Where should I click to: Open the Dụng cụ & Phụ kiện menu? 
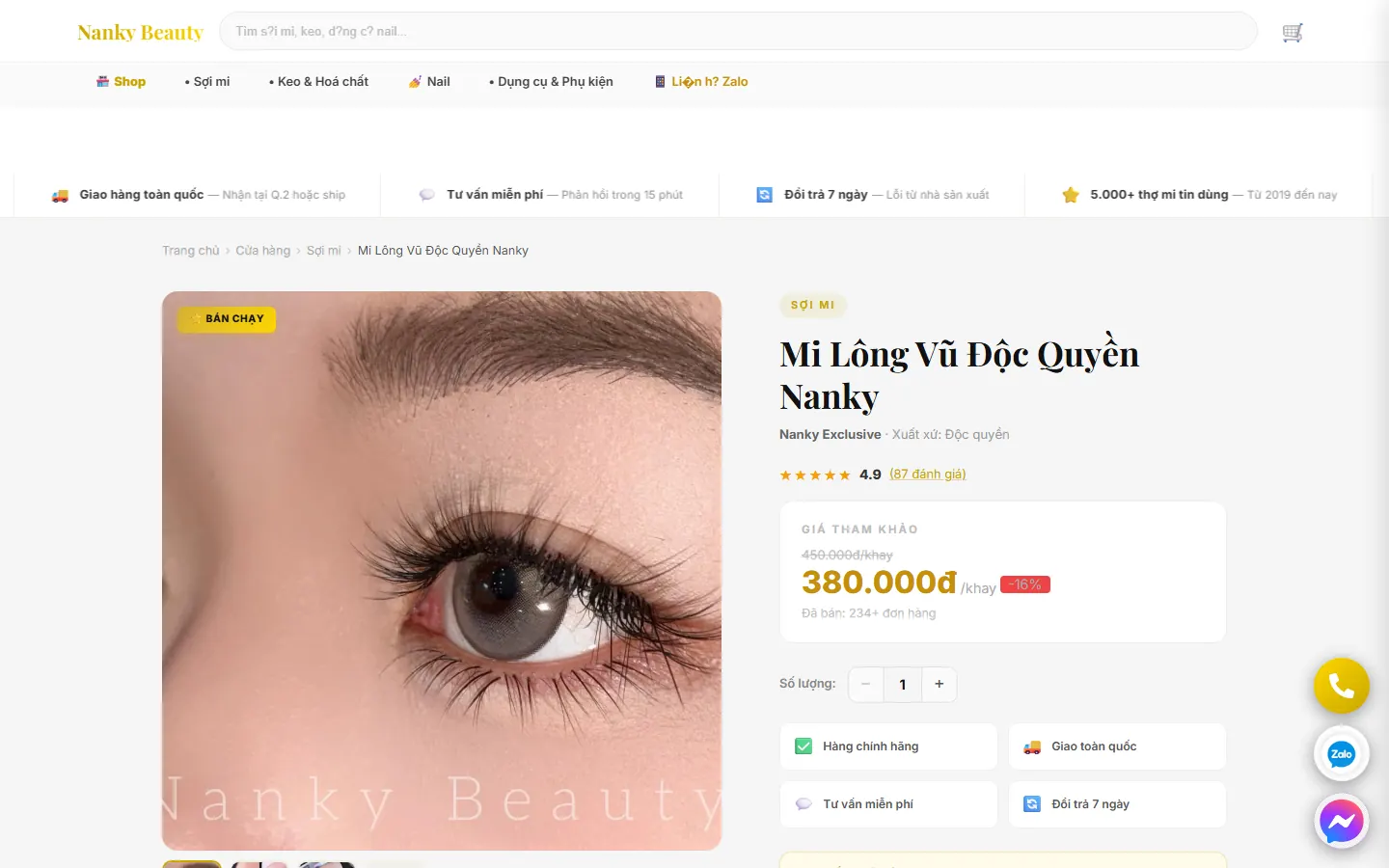tap(551, 82)
